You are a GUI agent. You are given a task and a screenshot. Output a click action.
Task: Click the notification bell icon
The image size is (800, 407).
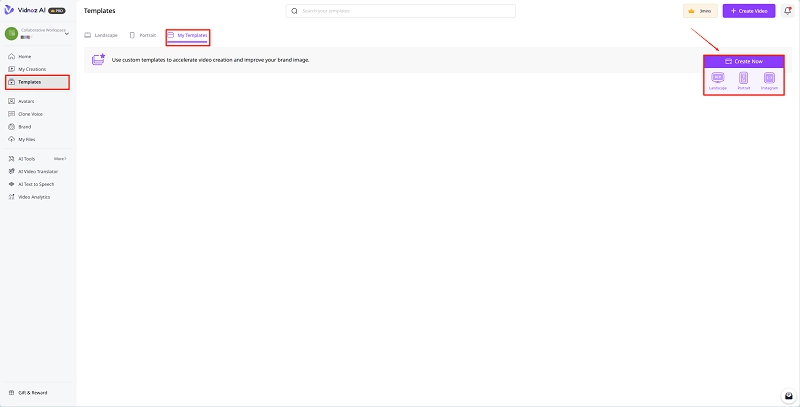(787, 11)
